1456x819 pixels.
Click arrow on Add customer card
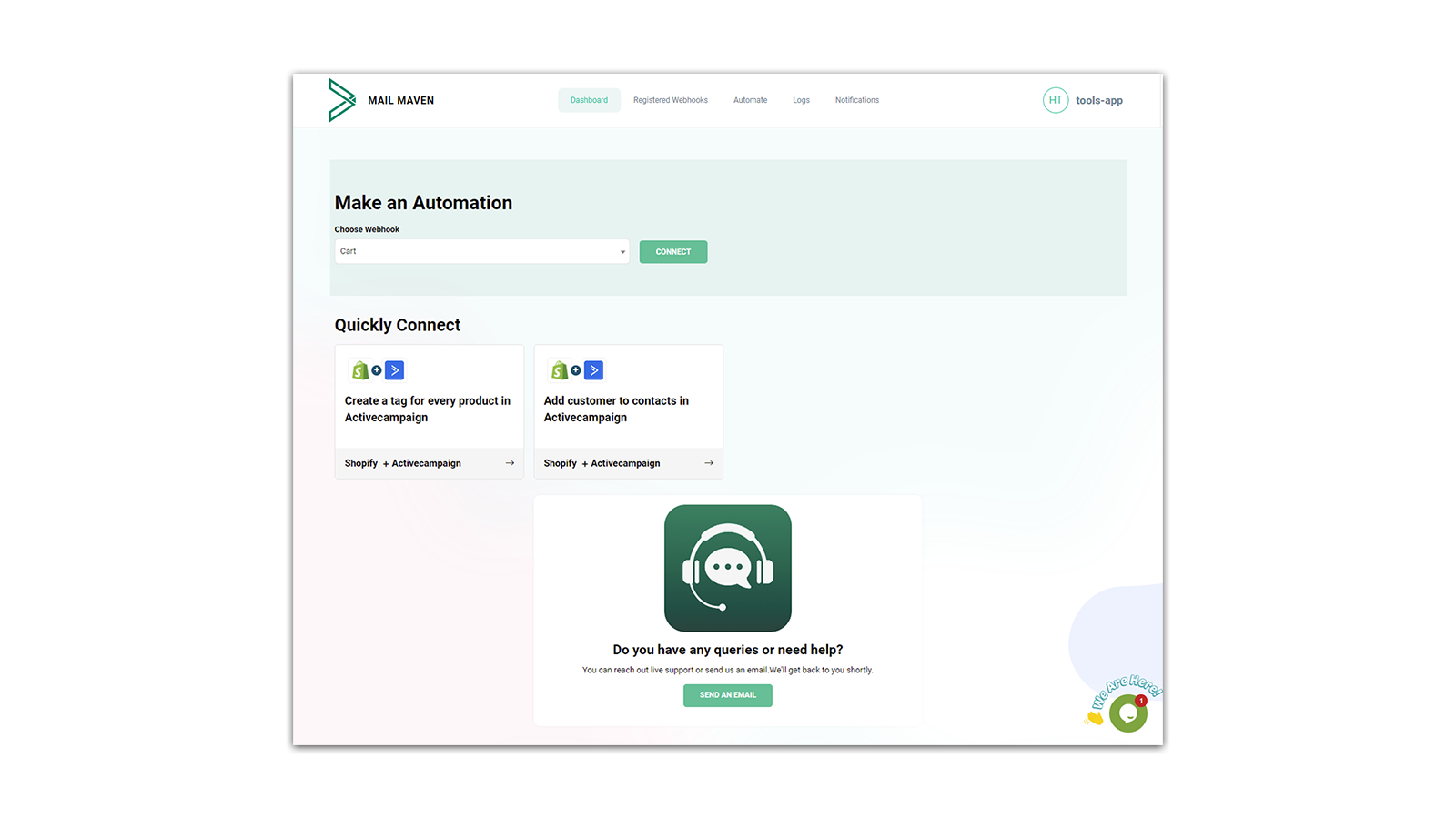(x=709, y=463)
